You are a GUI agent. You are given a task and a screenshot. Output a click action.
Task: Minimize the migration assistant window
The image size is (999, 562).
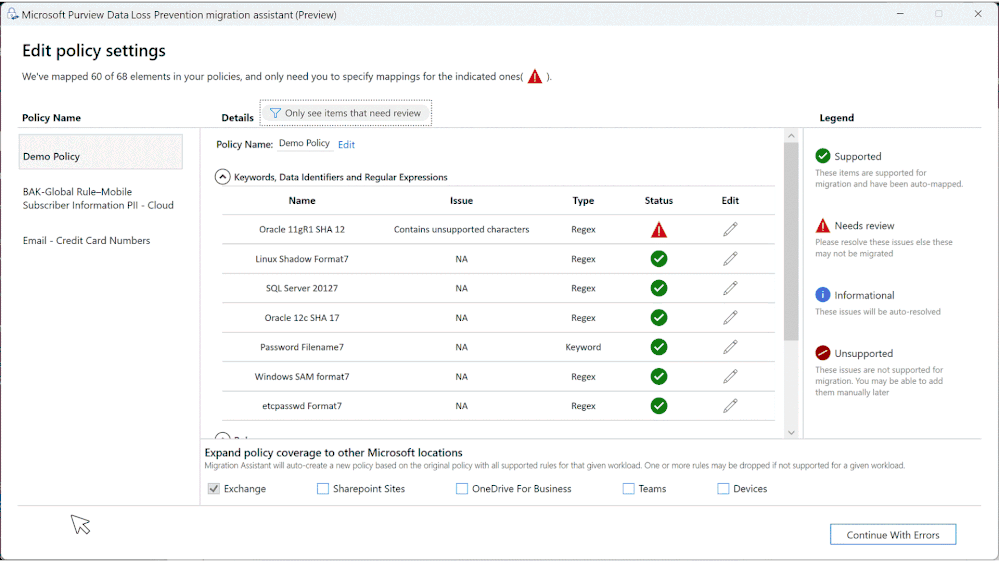(900, 13)
